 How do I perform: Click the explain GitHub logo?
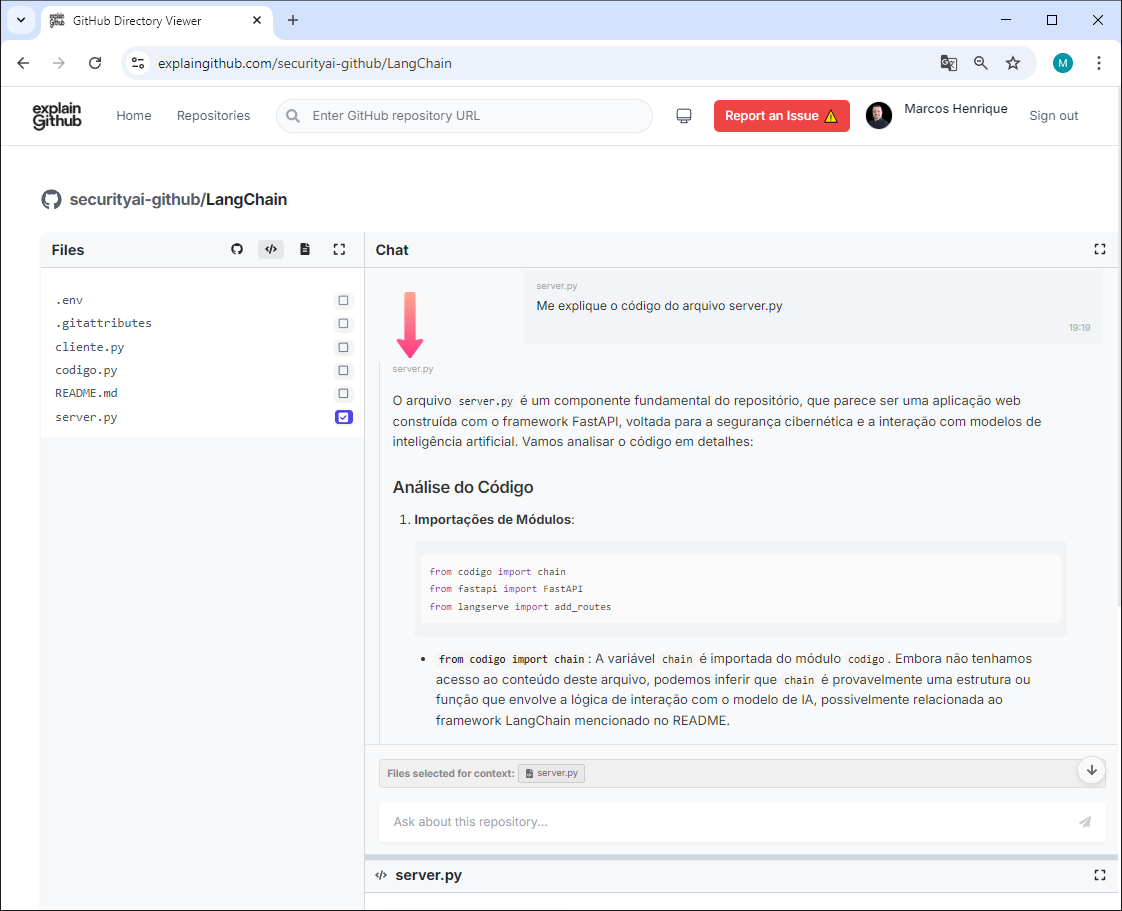[57, 116]
